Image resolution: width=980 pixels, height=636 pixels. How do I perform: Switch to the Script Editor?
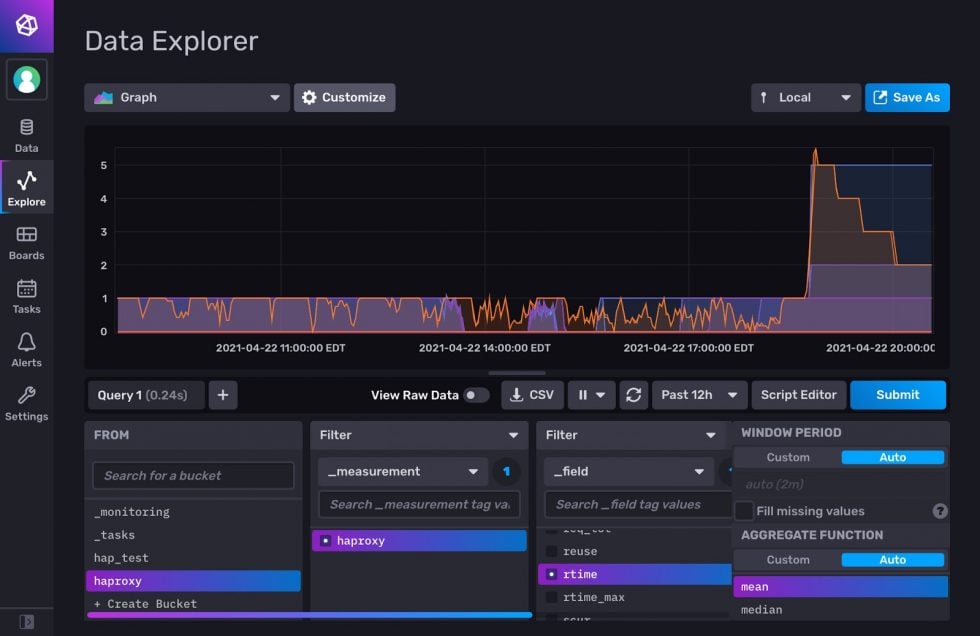tap(798, 395)
